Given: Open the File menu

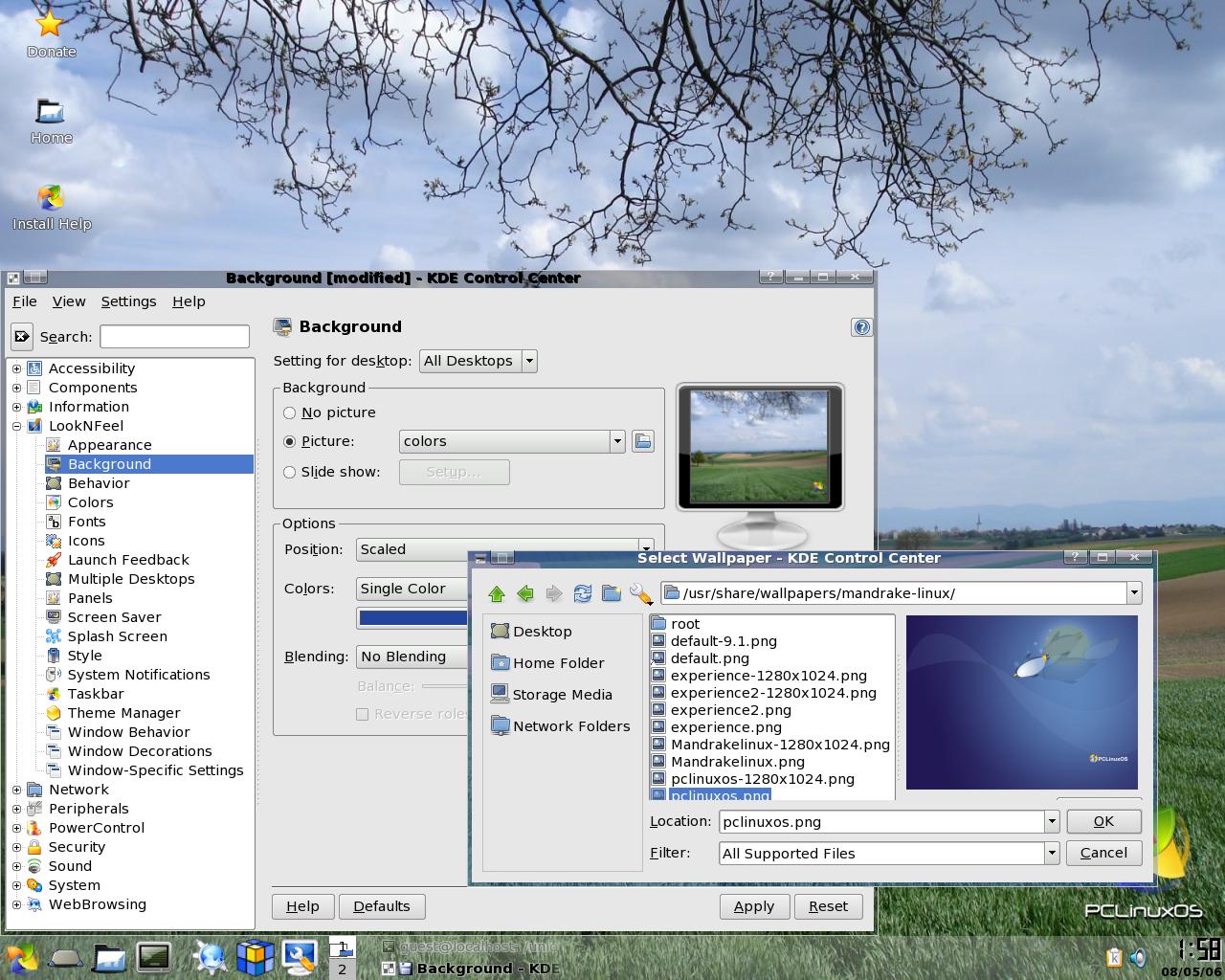Looking at the screenshot, I should [x=24, y=301].
